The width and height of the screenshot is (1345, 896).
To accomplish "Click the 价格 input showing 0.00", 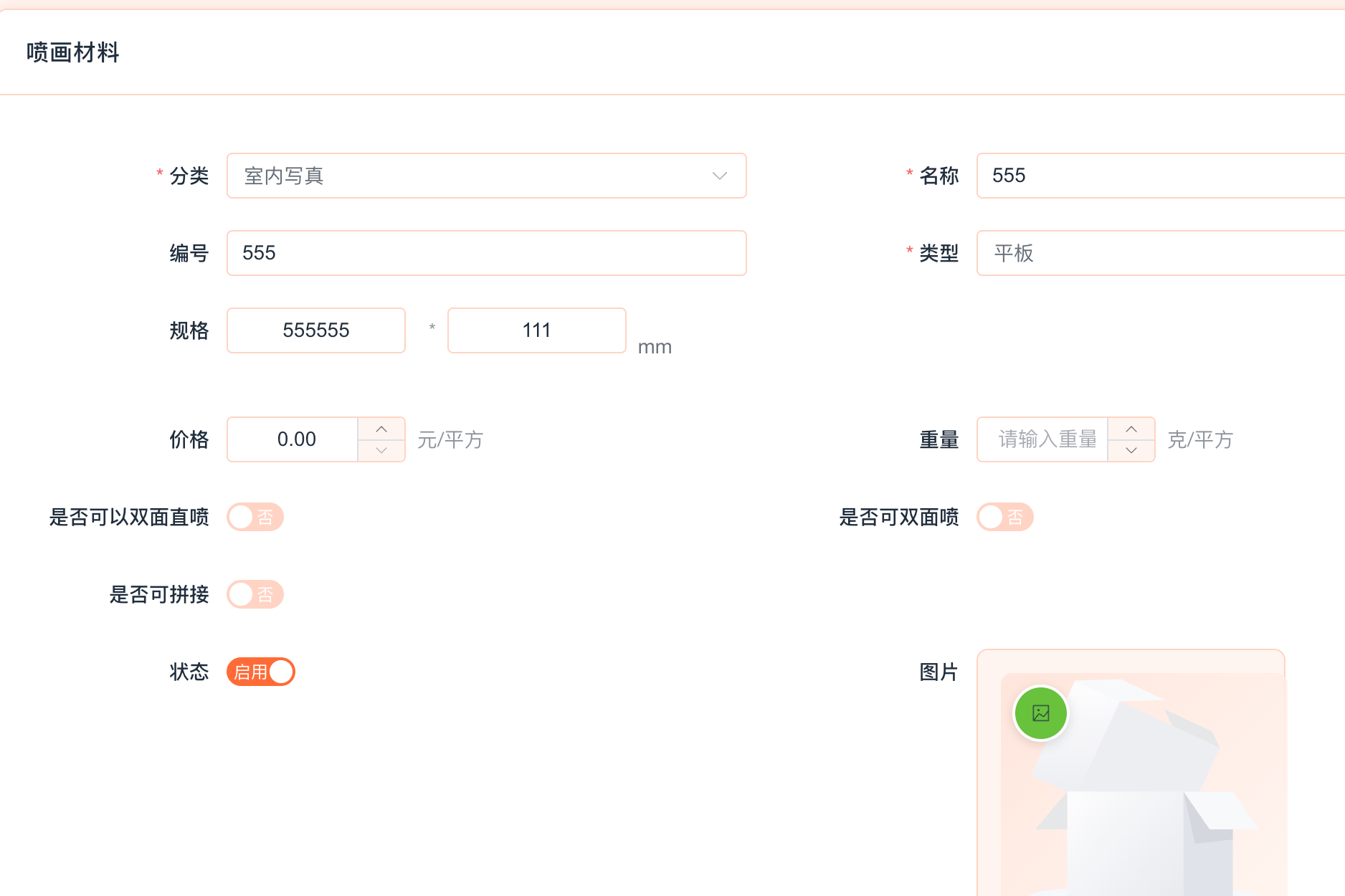I will click(x=293, y=439).
